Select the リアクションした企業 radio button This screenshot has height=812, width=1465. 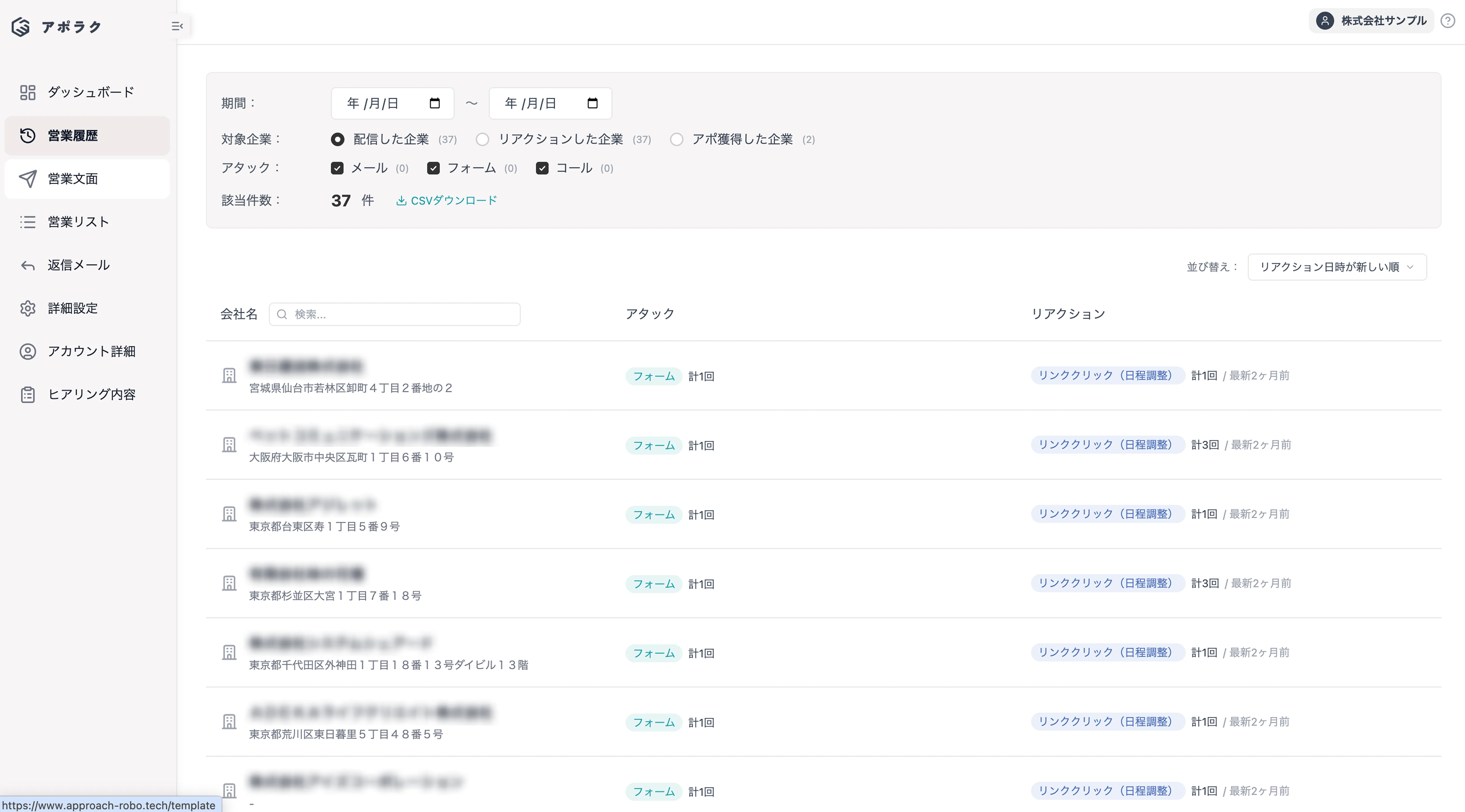coord(482,139)
